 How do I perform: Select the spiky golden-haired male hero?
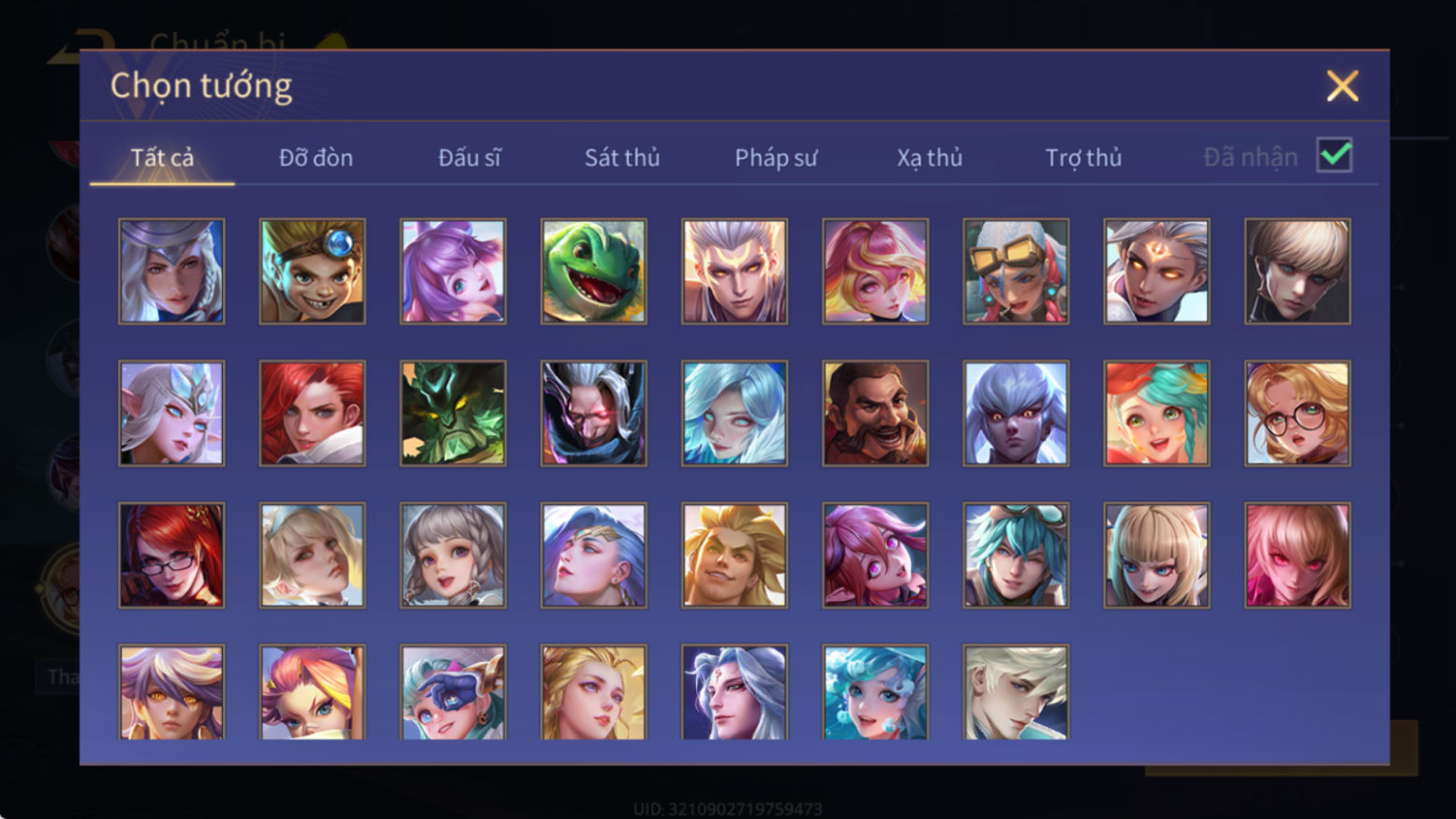click(735, 556)
